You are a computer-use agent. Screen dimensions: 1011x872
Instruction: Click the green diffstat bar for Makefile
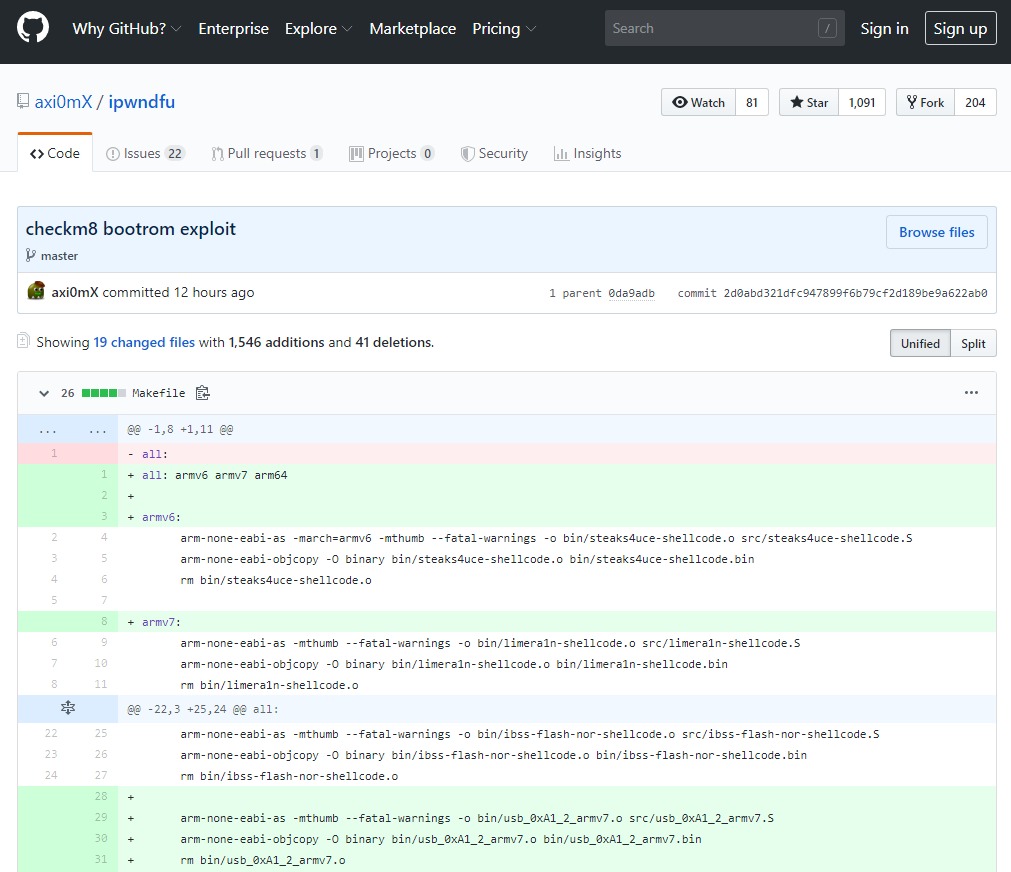click(x=103, y=393)
